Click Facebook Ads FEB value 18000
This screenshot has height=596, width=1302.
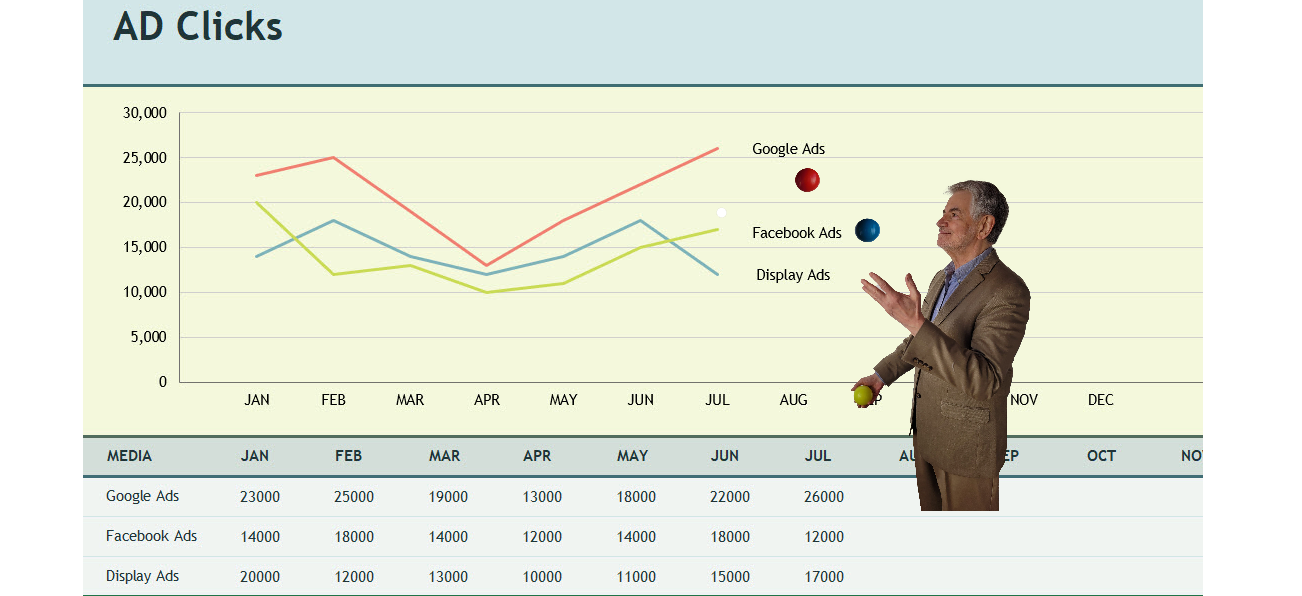coord(354,537)
